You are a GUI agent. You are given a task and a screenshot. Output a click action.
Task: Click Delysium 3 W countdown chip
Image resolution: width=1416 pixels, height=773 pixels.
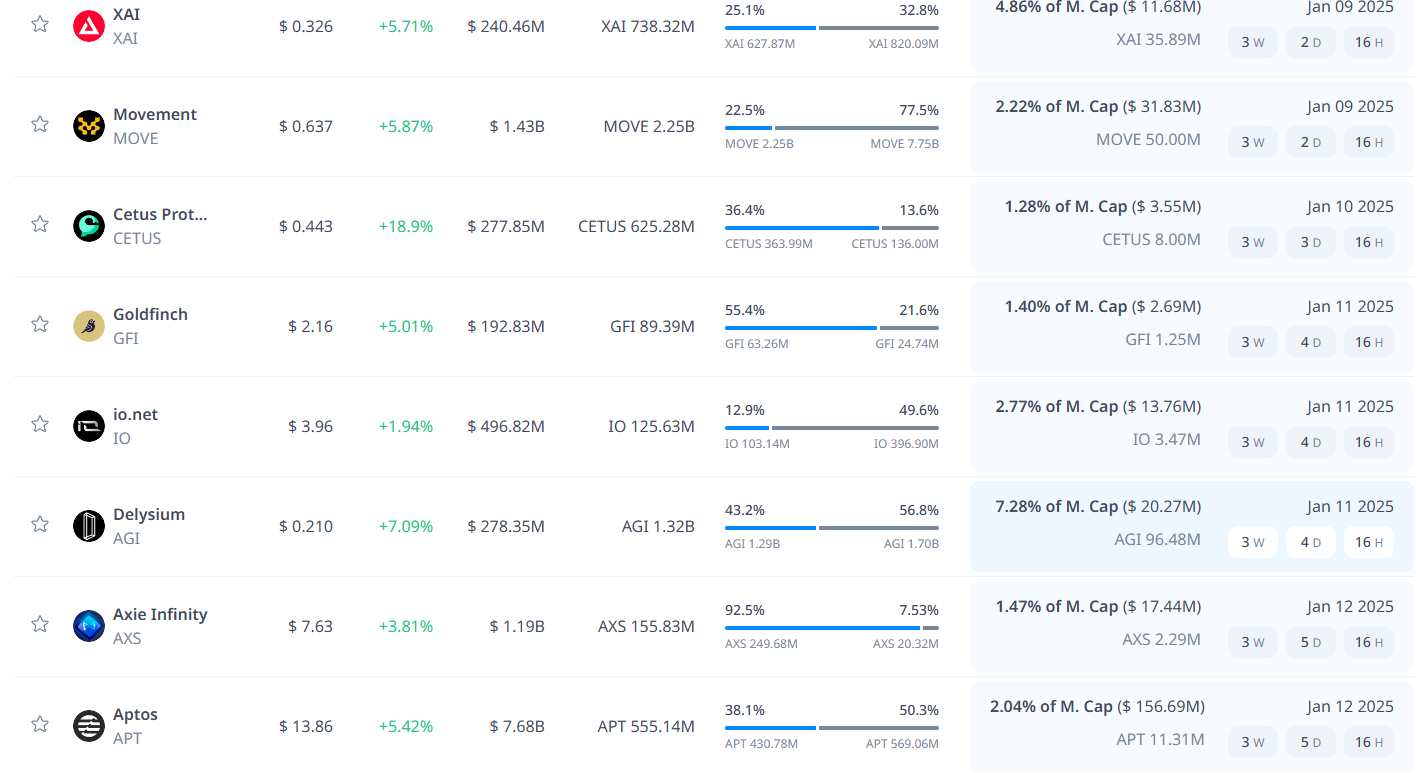point(1252,542)
